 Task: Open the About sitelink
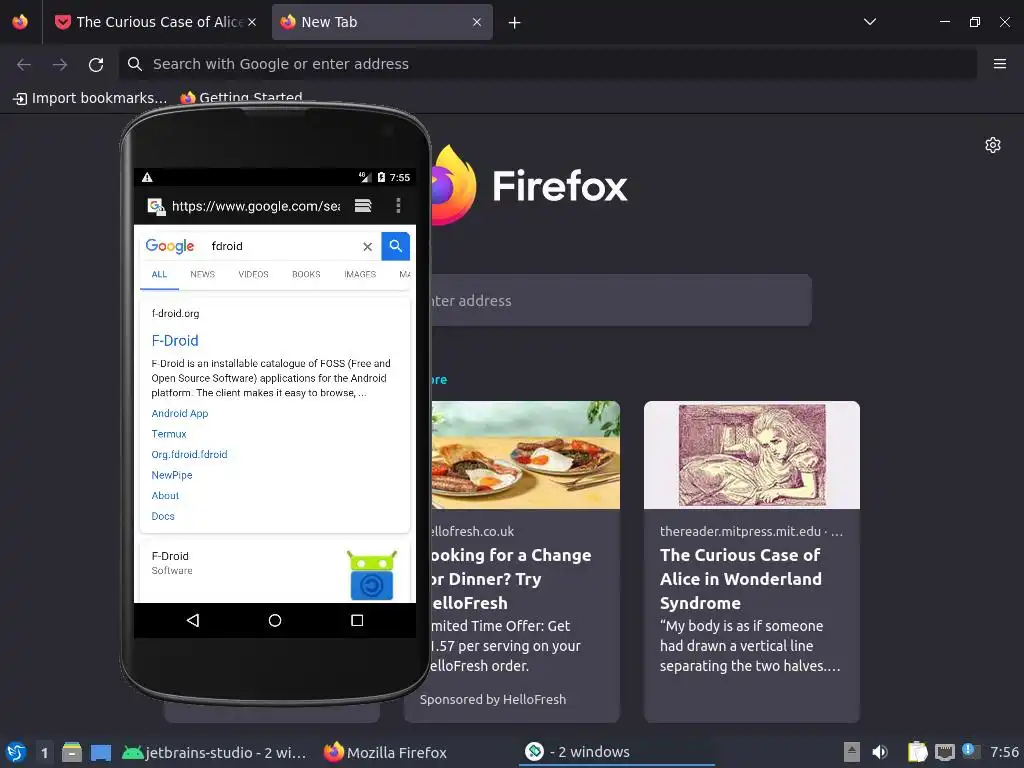(165, 496)
